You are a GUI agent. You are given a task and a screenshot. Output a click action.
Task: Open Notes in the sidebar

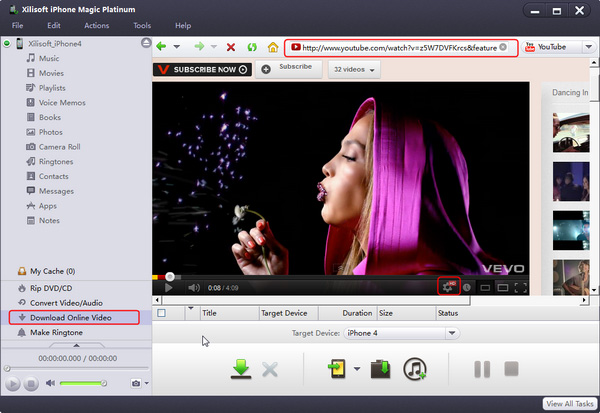pos(49,220)
